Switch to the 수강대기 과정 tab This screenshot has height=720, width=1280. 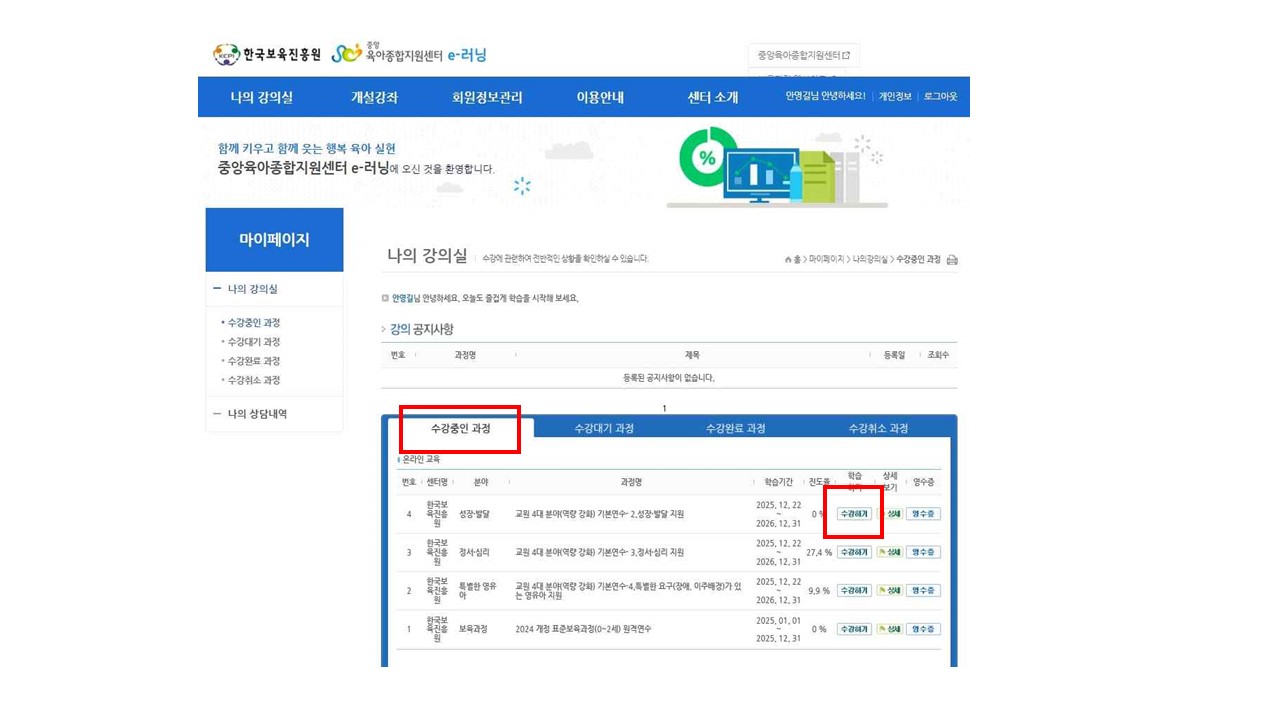click(604, 428)
